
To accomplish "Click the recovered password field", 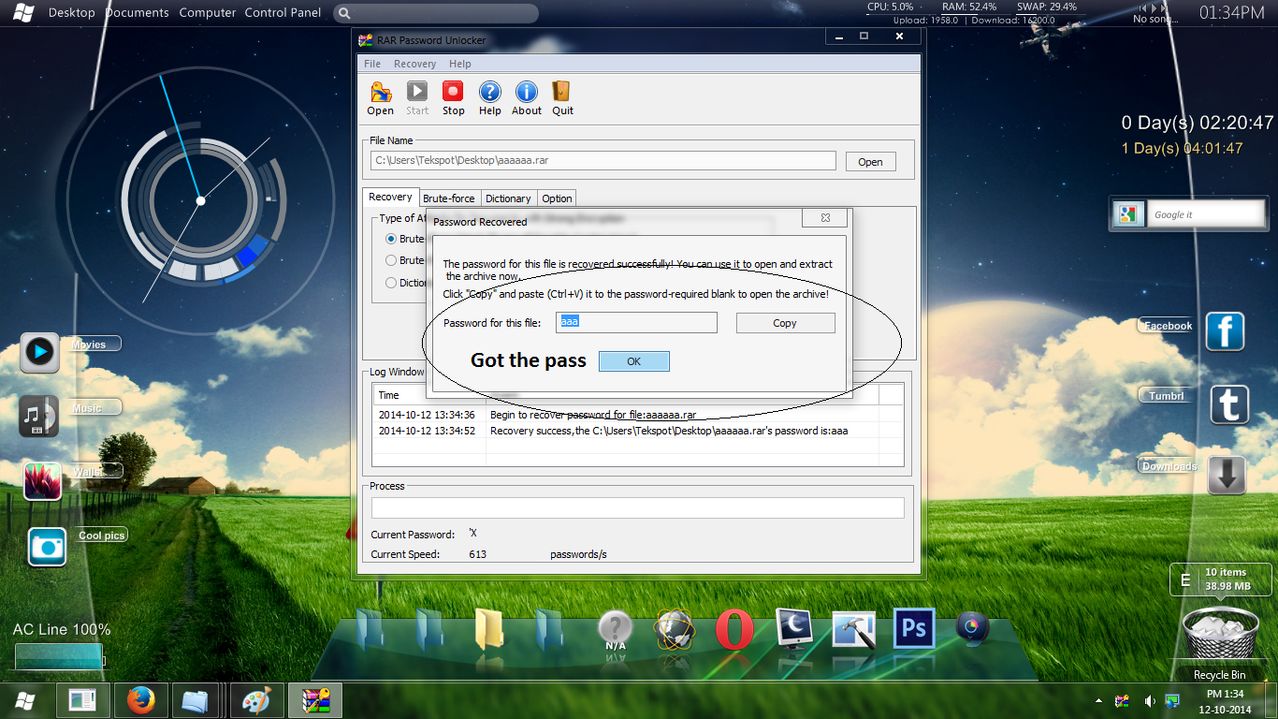I will (637, 322).
